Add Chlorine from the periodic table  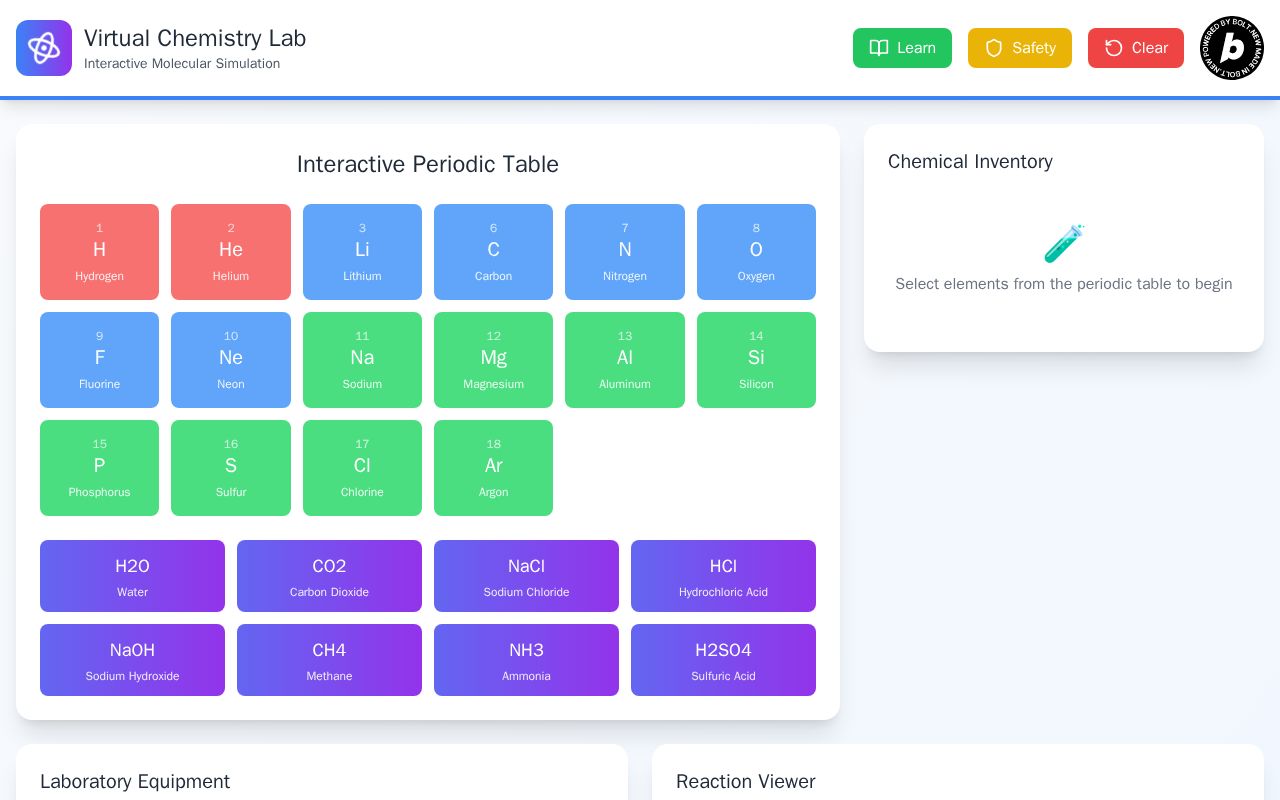click(362, 468)
